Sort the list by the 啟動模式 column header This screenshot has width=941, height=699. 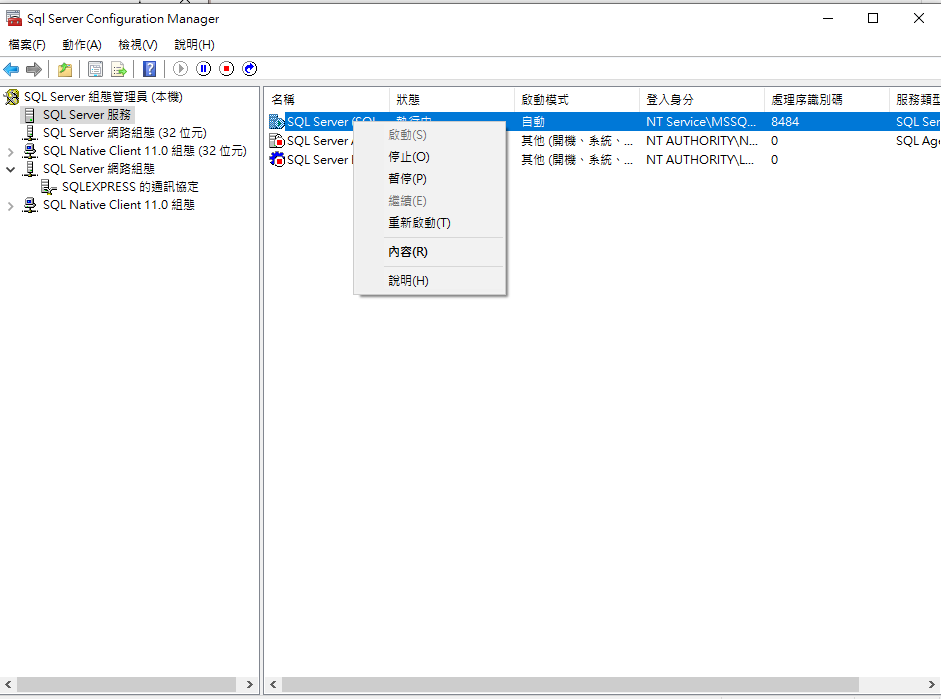576,100
